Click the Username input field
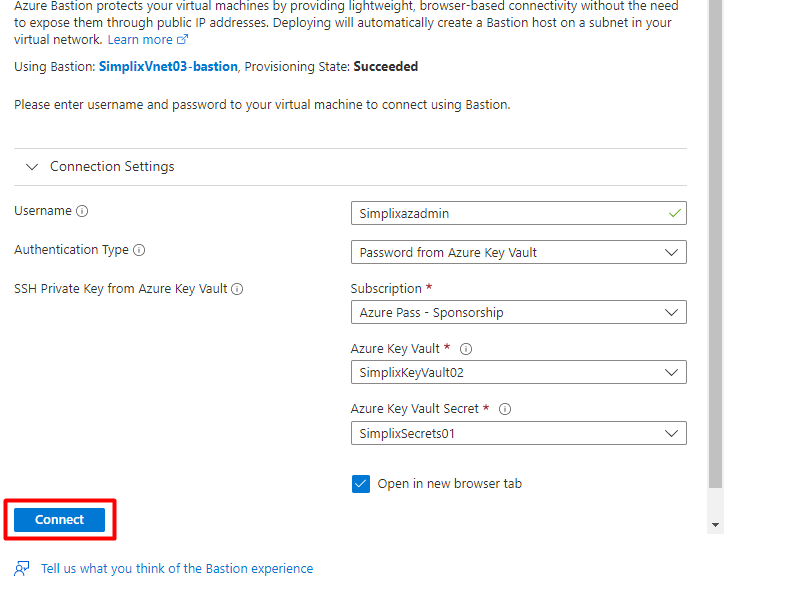The image size is (802, 590). click(x=510, y=213)
